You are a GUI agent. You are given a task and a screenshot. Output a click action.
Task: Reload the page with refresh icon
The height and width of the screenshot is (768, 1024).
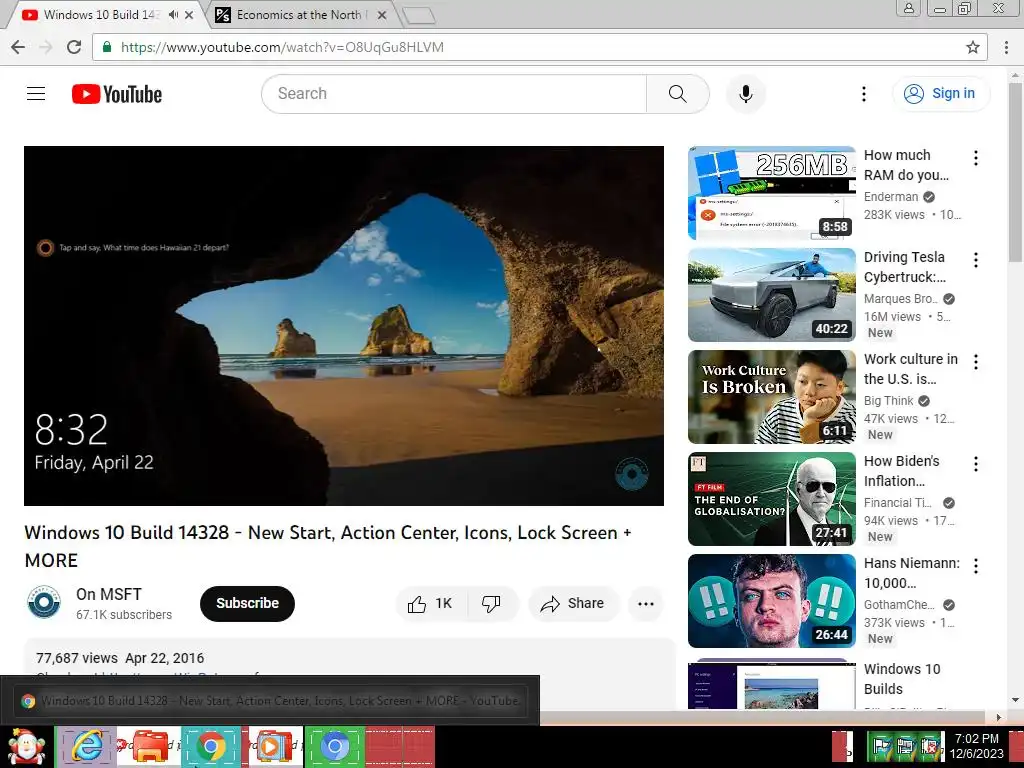pos(74,47)
